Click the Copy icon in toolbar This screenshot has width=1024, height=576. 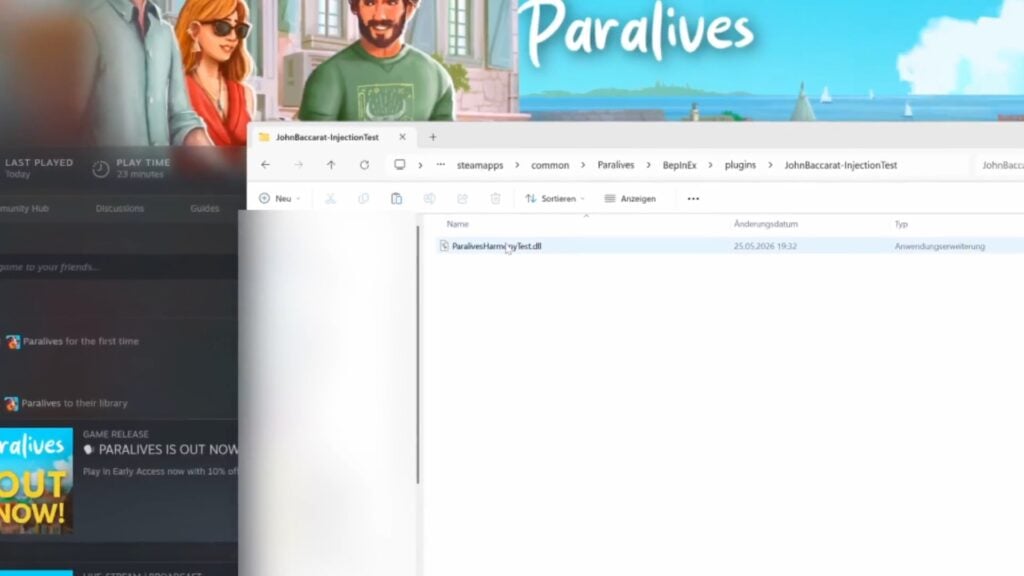tap(363, 199)
